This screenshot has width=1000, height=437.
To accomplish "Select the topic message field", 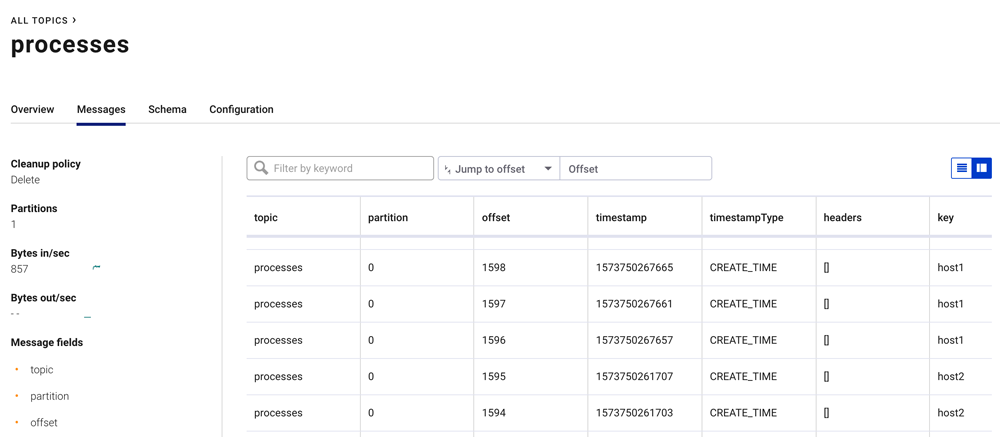I will [41, 370].
